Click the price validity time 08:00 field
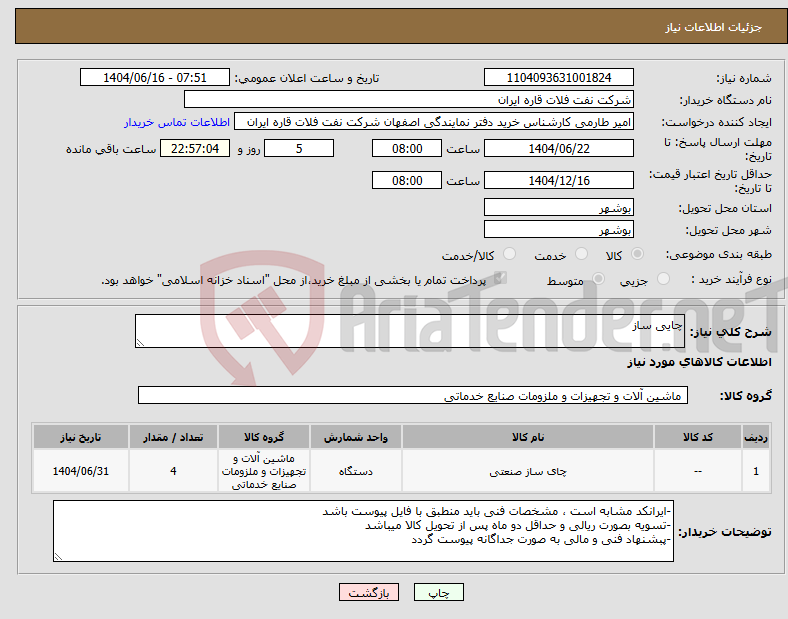 point(407,180)
